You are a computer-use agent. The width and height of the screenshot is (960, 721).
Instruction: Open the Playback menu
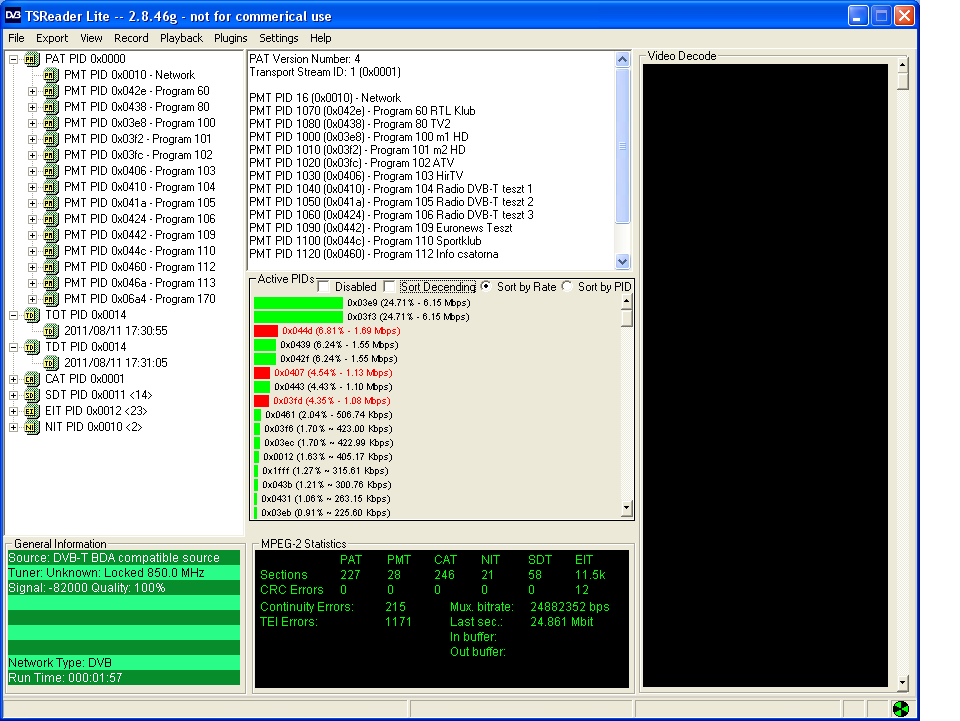181,38
